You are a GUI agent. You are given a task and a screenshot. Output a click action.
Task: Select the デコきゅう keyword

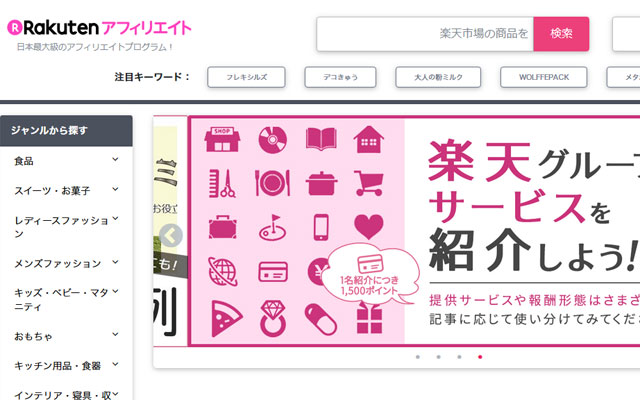click(x=340, y=77)
